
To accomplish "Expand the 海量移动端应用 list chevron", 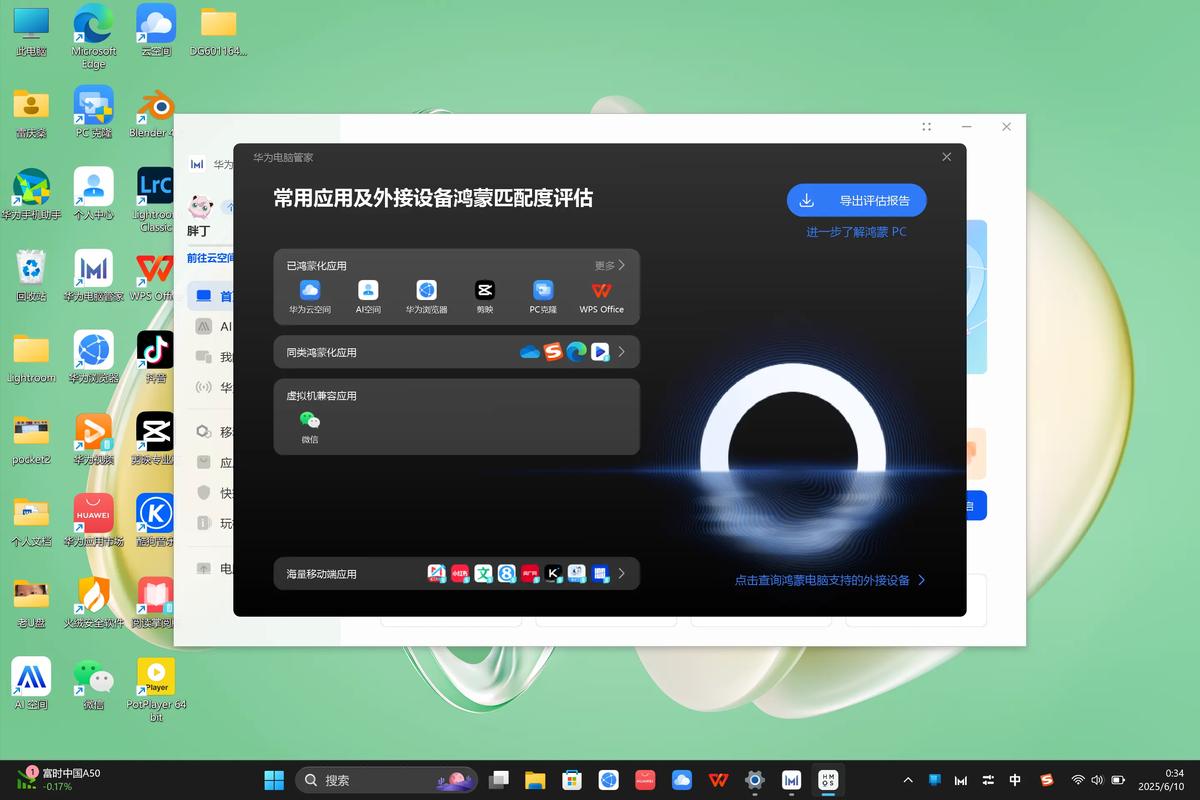I will pos(621,573).
